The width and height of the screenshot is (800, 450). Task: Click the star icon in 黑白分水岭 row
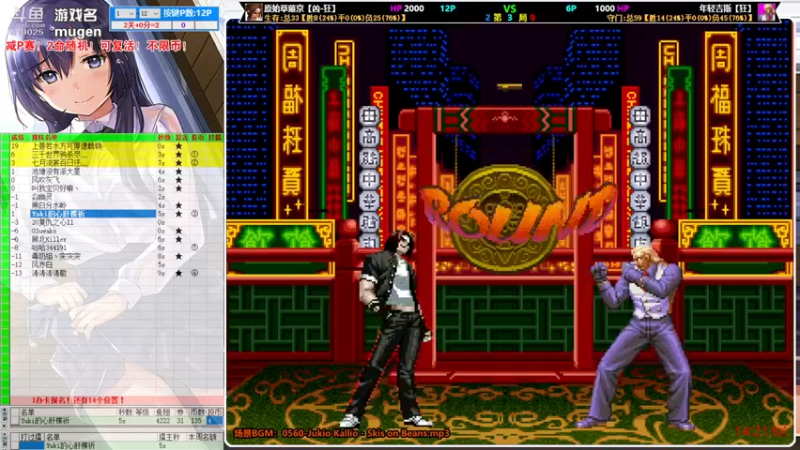coord(179,205)
